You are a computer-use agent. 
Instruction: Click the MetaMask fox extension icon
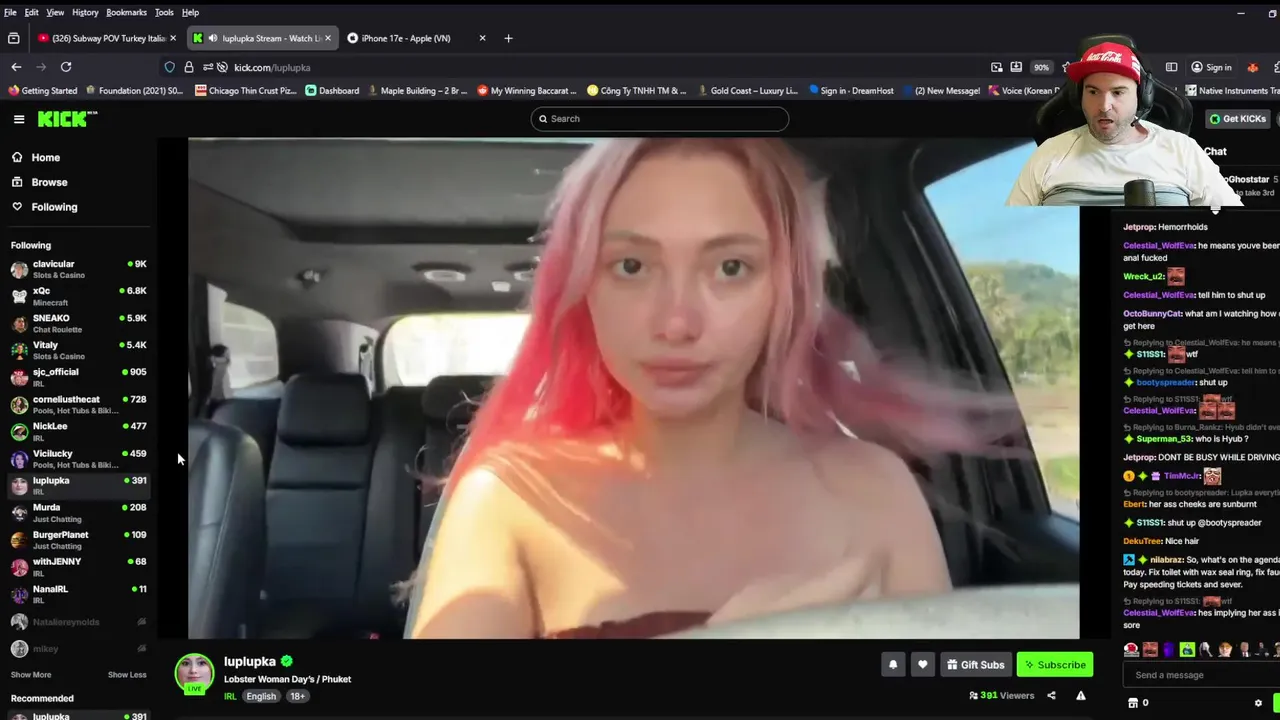point(1252,67)
